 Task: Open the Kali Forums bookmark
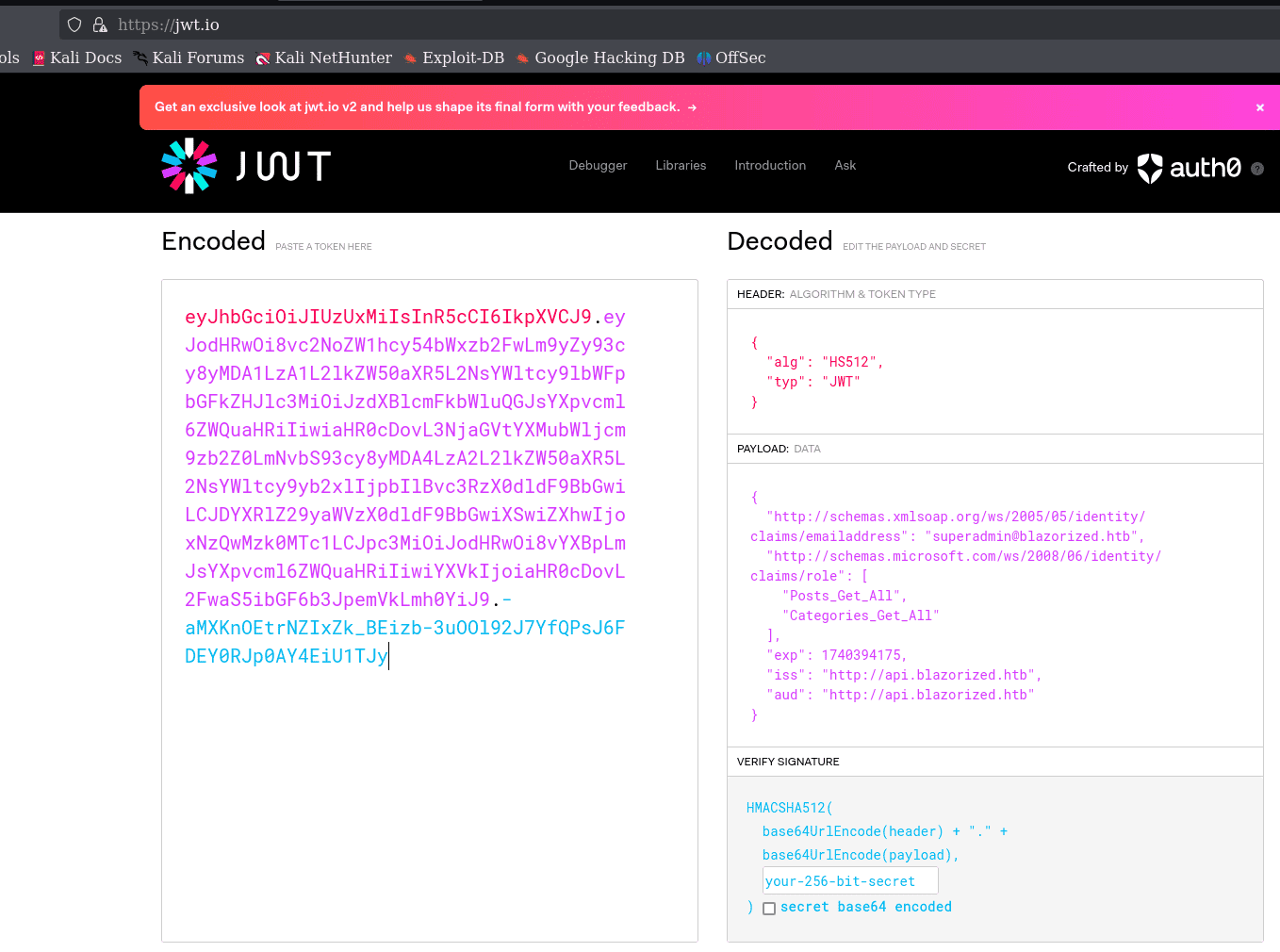[189, 57]
